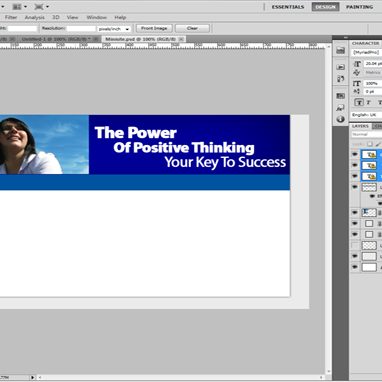
Task: Click the Clear button
Action: [192, 28]
